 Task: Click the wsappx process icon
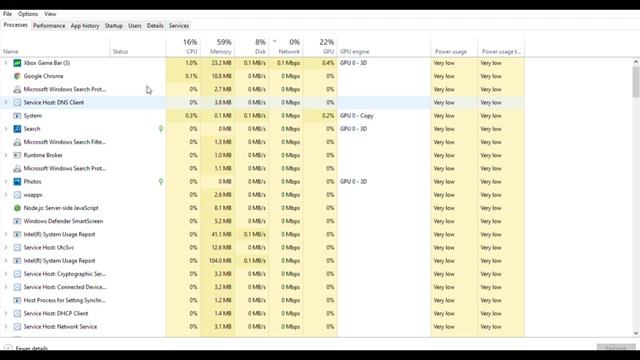click(x=17, y=195)
